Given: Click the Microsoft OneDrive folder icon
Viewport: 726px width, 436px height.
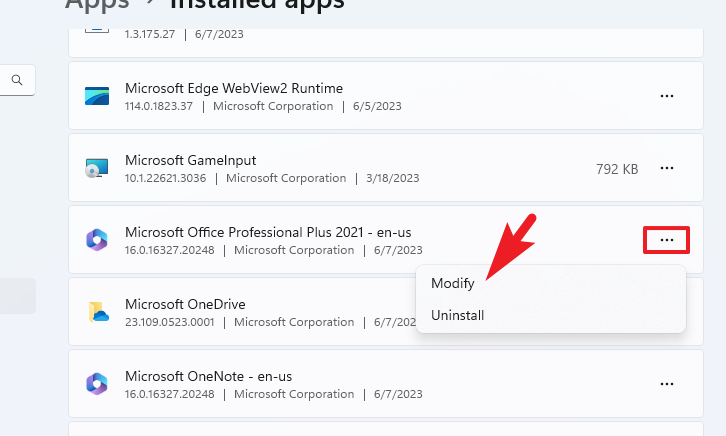Looking at the screenshot, I should 98,312.
